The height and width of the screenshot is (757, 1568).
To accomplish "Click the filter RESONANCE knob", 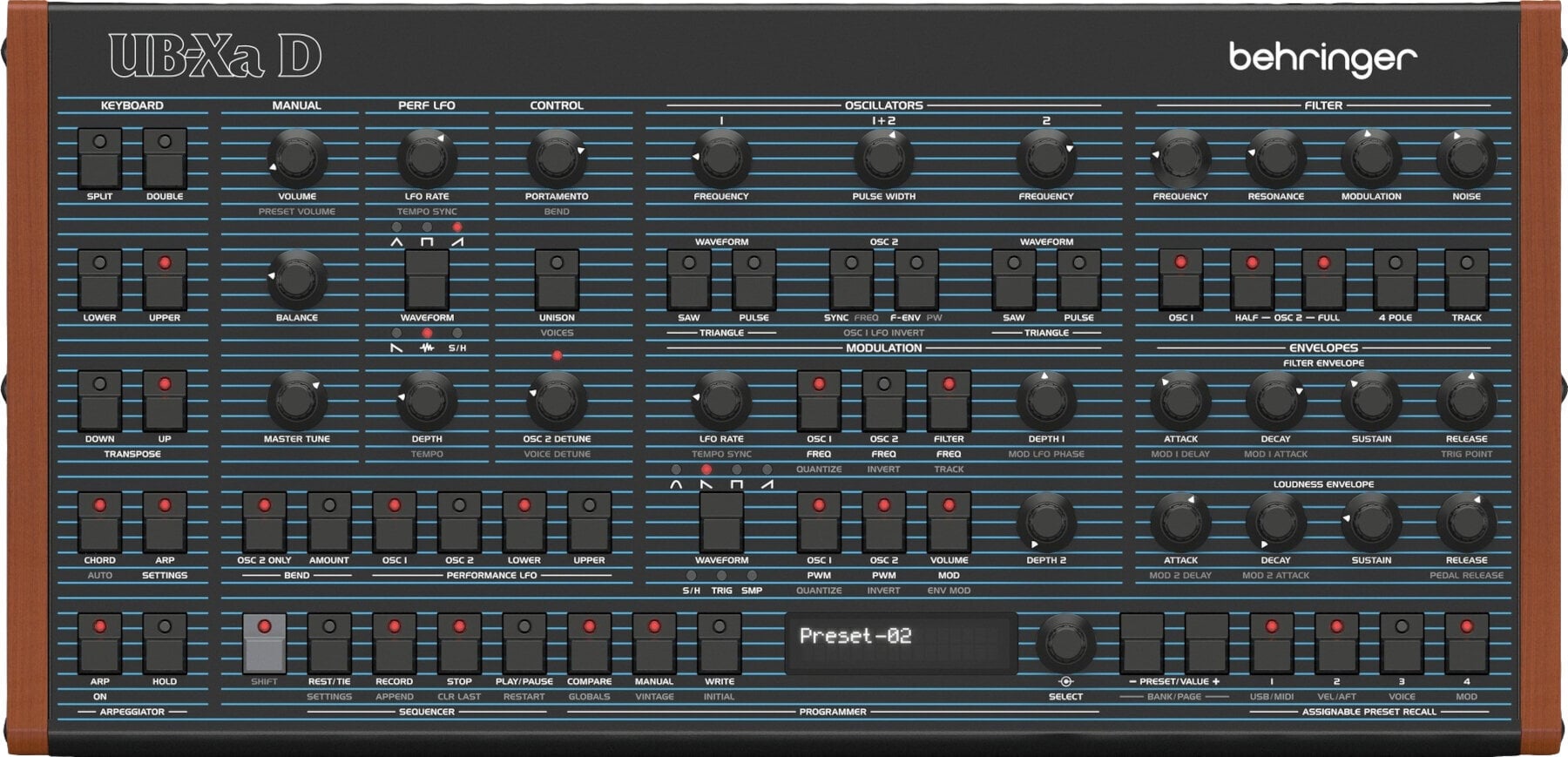I will [x=1275, y=159].
